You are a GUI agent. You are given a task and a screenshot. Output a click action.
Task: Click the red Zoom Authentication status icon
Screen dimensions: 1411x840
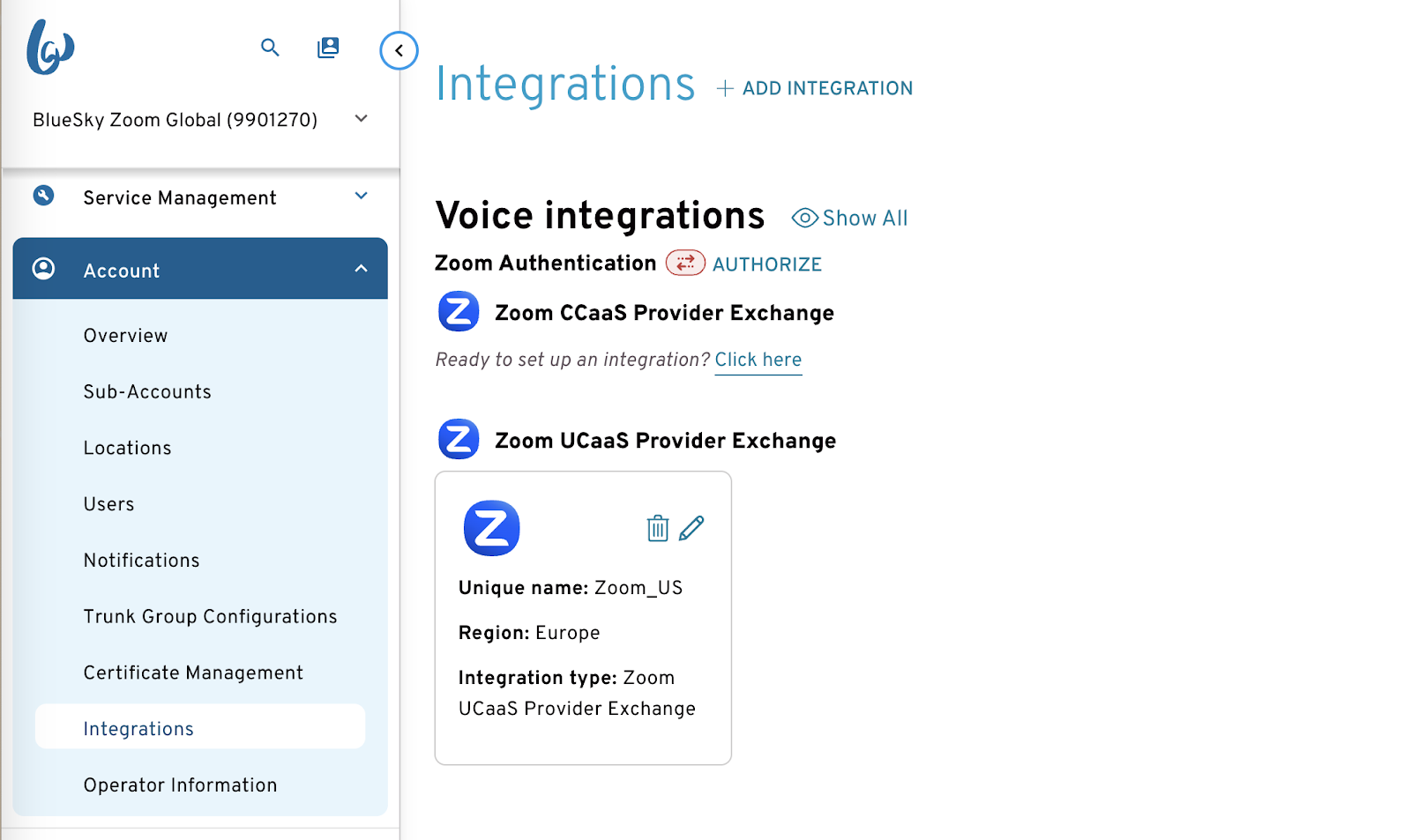click(685, 263)
